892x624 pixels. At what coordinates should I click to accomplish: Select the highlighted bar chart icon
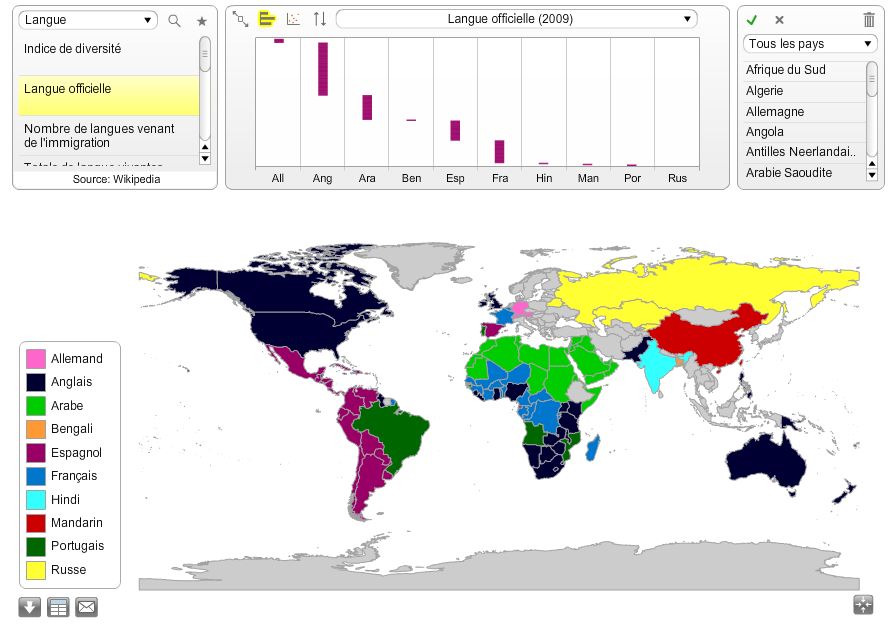click(267, 19)
